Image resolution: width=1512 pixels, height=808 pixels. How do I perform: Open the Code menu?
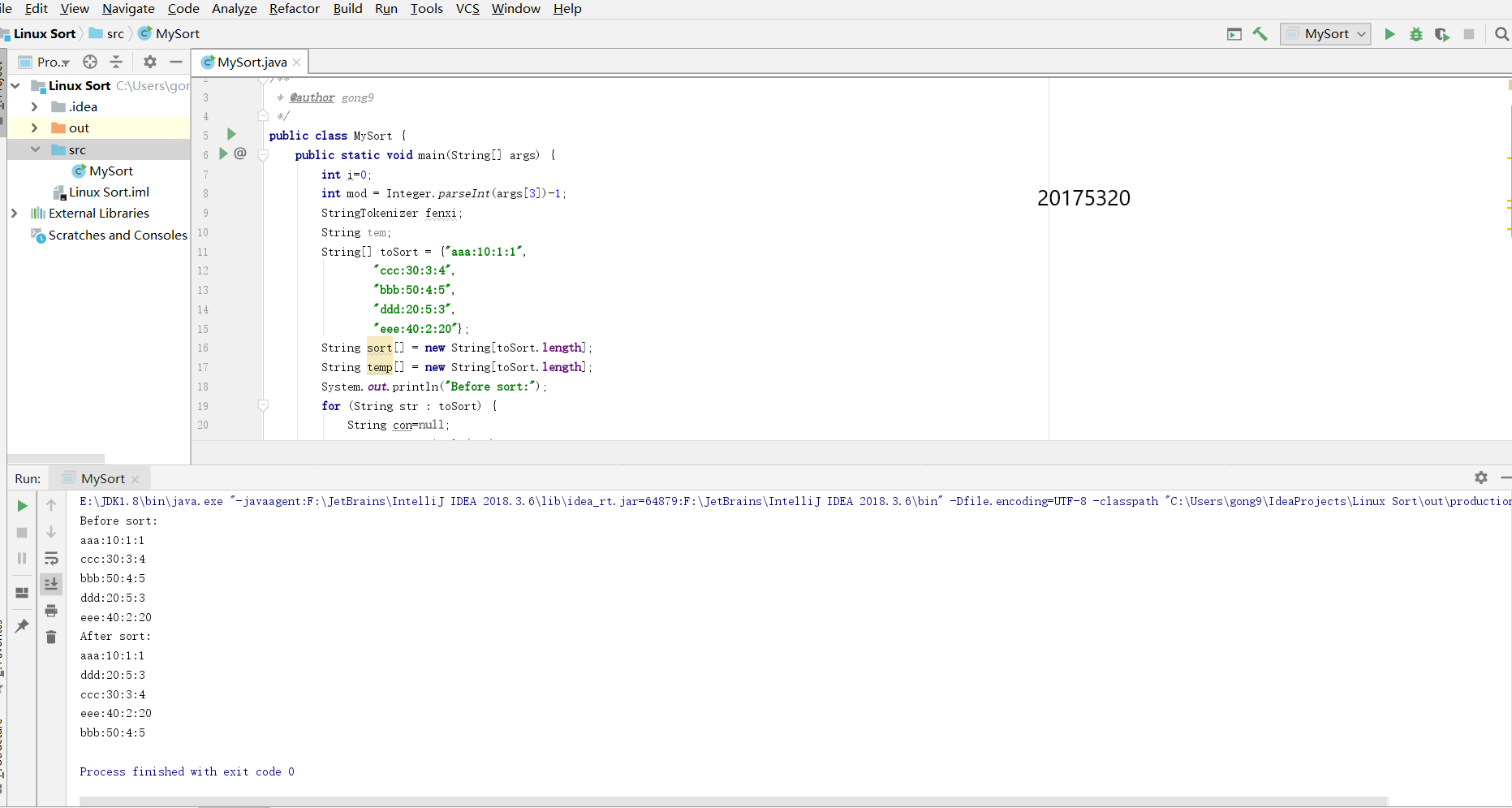pos(183,9)
